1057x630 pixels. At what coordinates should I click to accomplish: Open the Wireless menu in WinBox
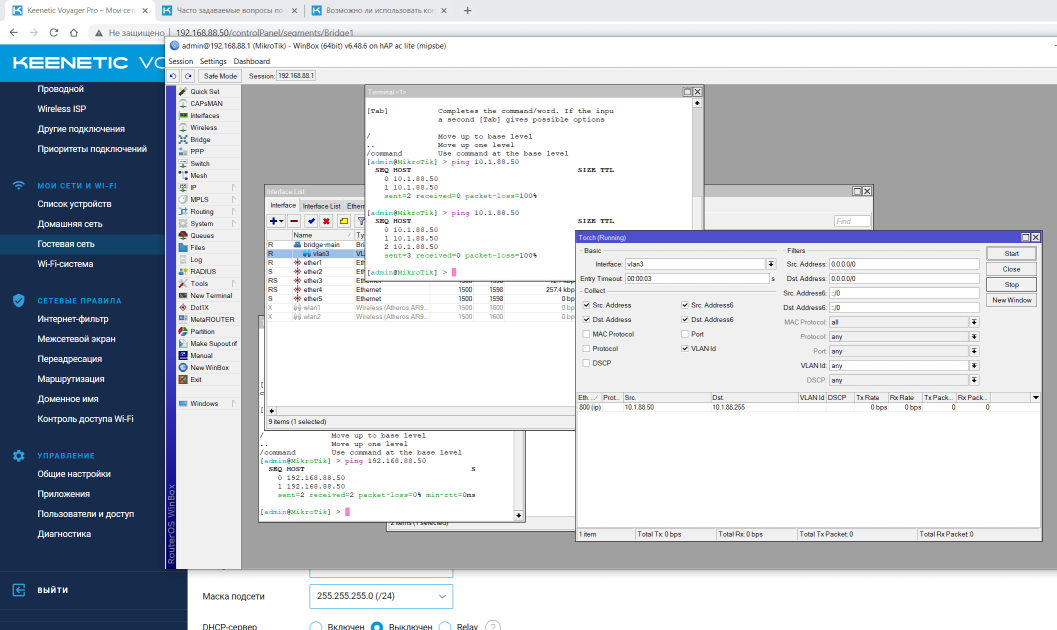[203, 127]
